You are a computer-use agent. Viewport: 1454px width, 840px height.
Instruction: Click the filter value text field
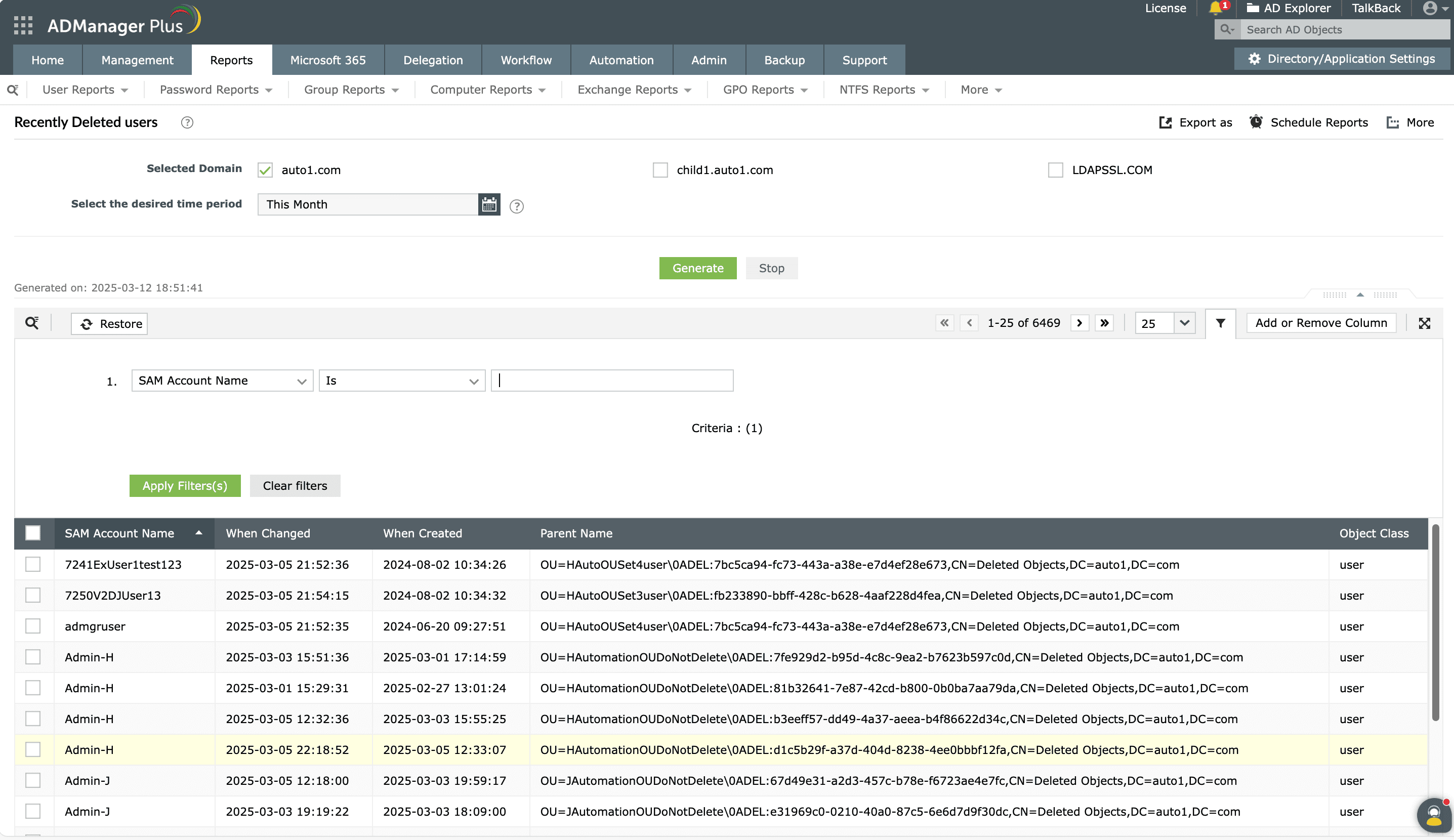coord(611,381)
